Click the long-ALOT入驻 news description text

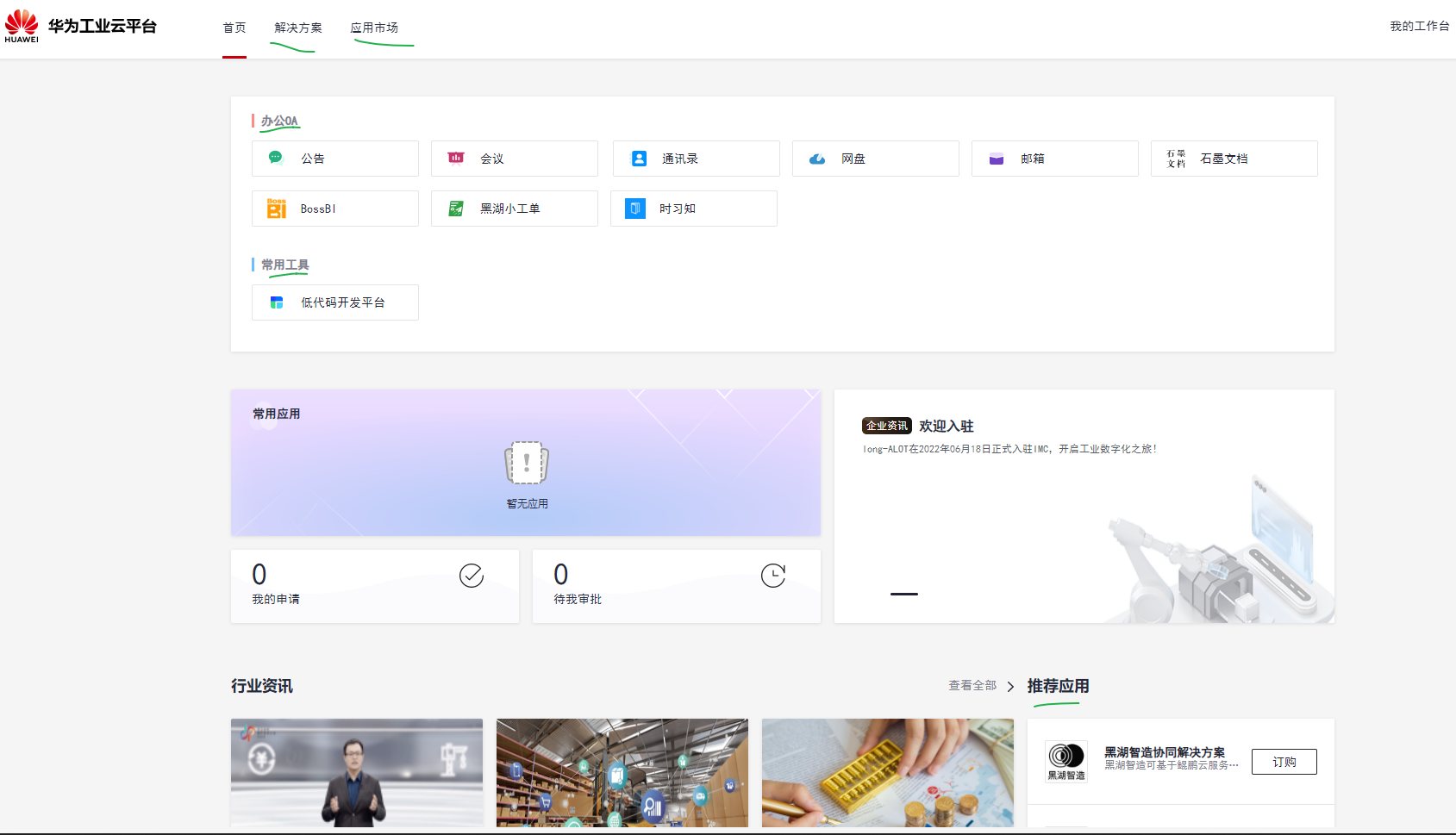1009,449
